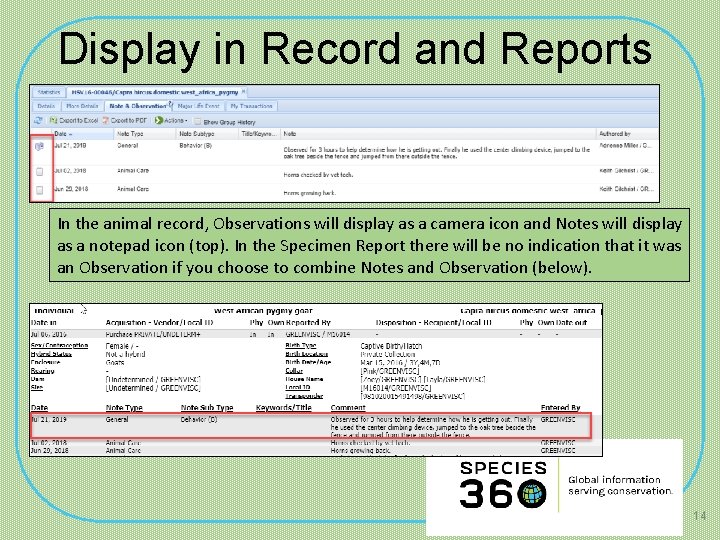Screen dimensions: 720x540
Task: Click 'Captive Birth/Hatch' value in the report
Action: [391, 346]
